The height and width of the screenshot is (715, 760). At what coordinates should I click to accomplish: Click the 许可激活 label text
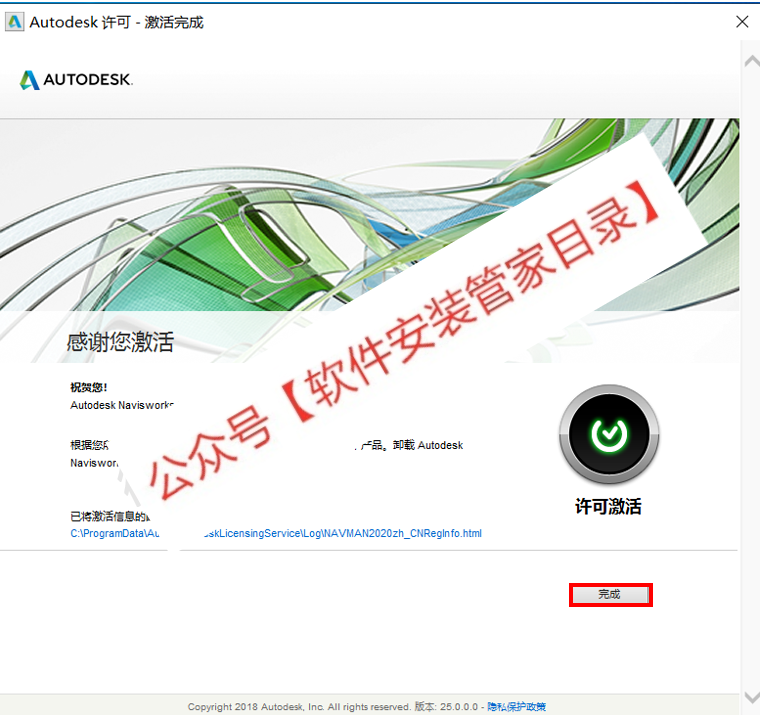pyautogui.click(x=608, y=506)
